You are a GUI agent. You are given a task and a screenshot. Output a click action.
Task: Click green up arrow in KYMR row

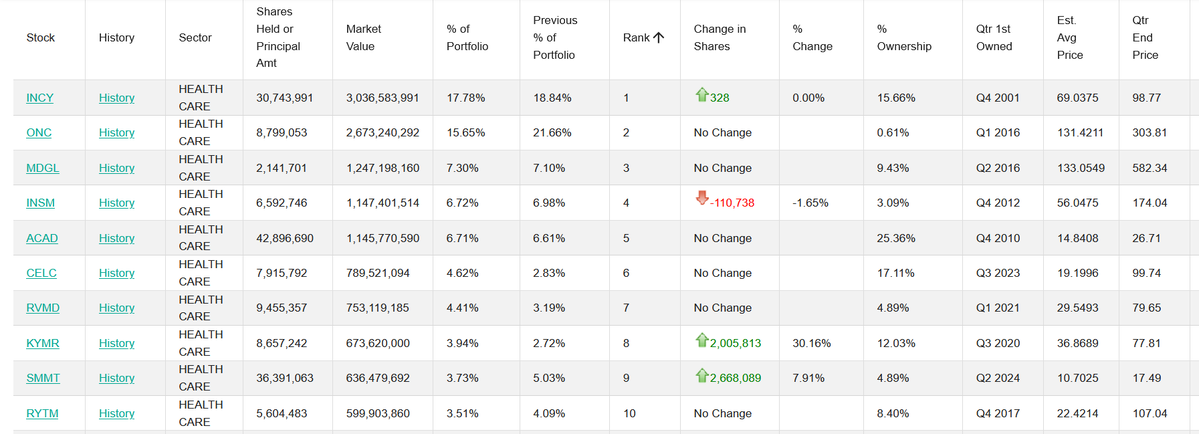tap(702, 341)
